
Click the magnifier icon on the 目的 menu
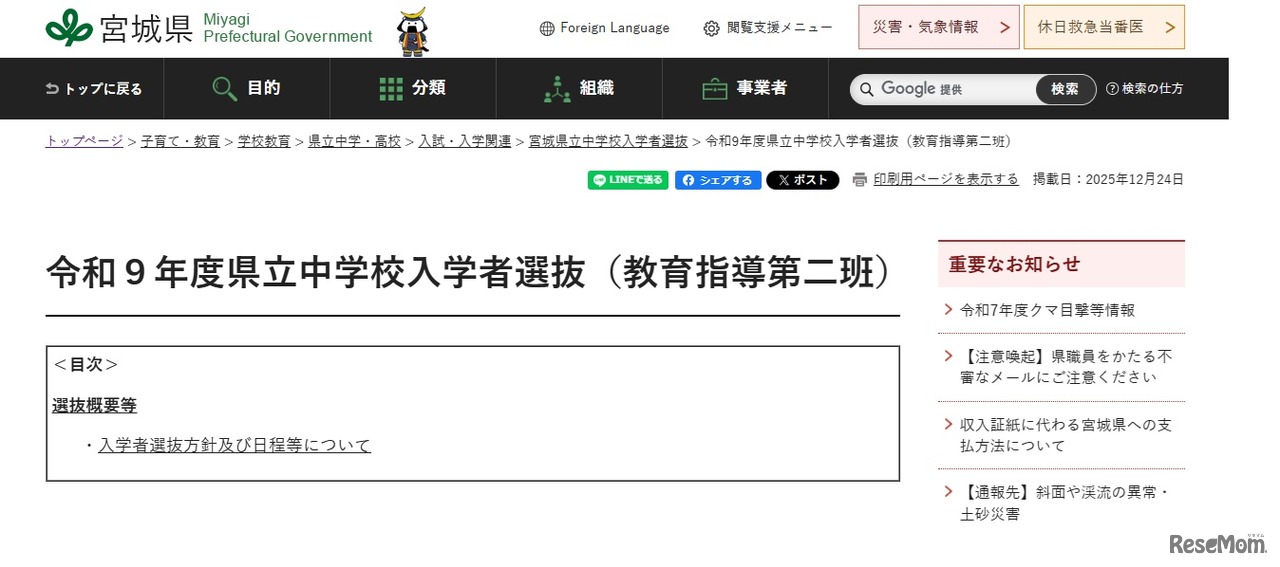[x=225, y=89]
